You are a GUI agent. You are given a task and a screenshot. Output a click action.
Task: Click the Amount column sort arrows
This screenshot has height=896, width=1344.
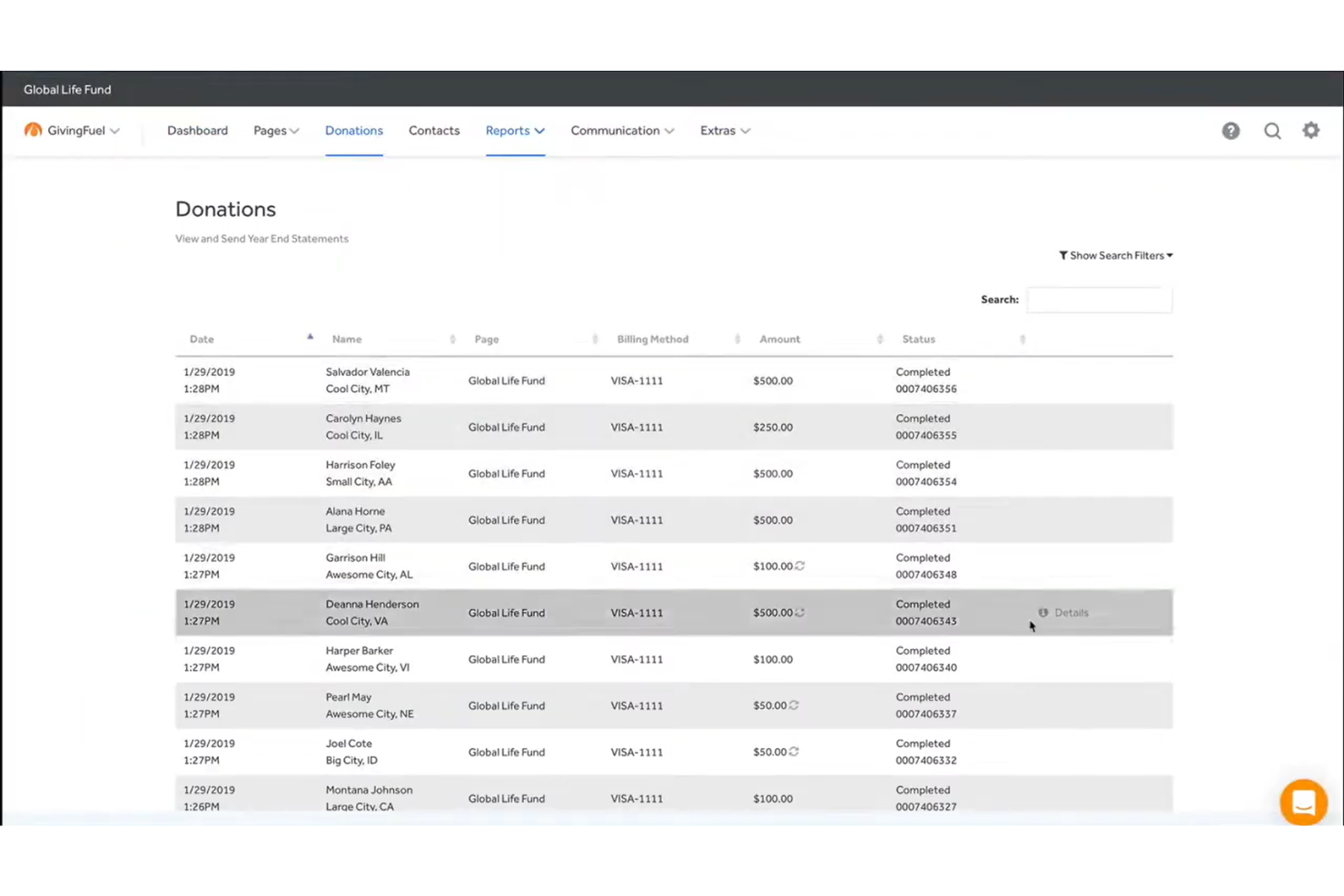pyautogui.click(x=880, y=340)
